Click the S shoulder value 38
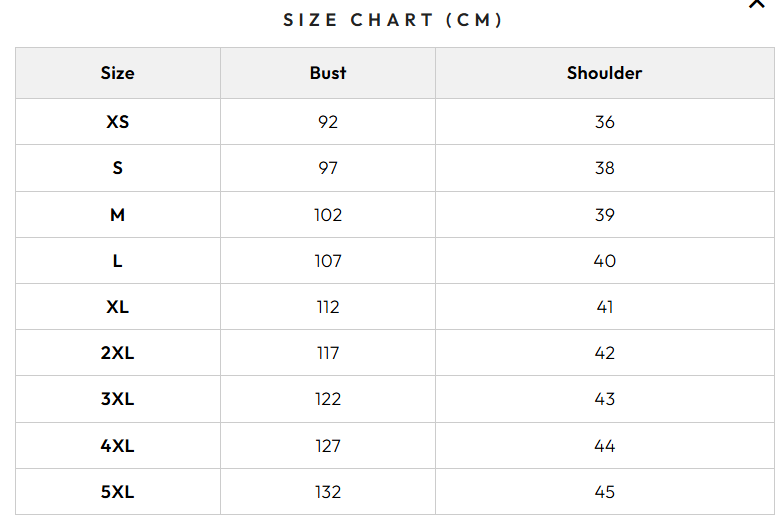Viewport: 783px width, 524px height. (x=604, y=168)
